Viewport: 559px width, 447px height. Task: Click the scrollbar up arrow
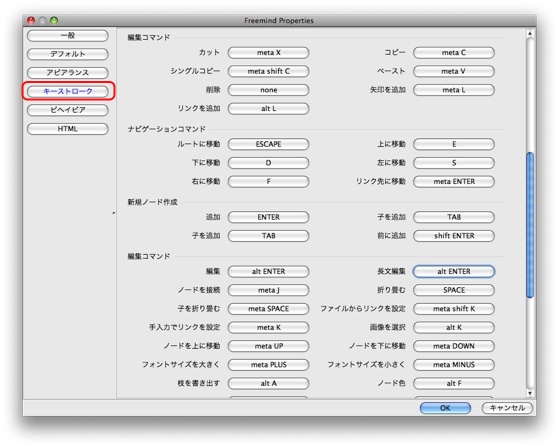pos(530,34)
